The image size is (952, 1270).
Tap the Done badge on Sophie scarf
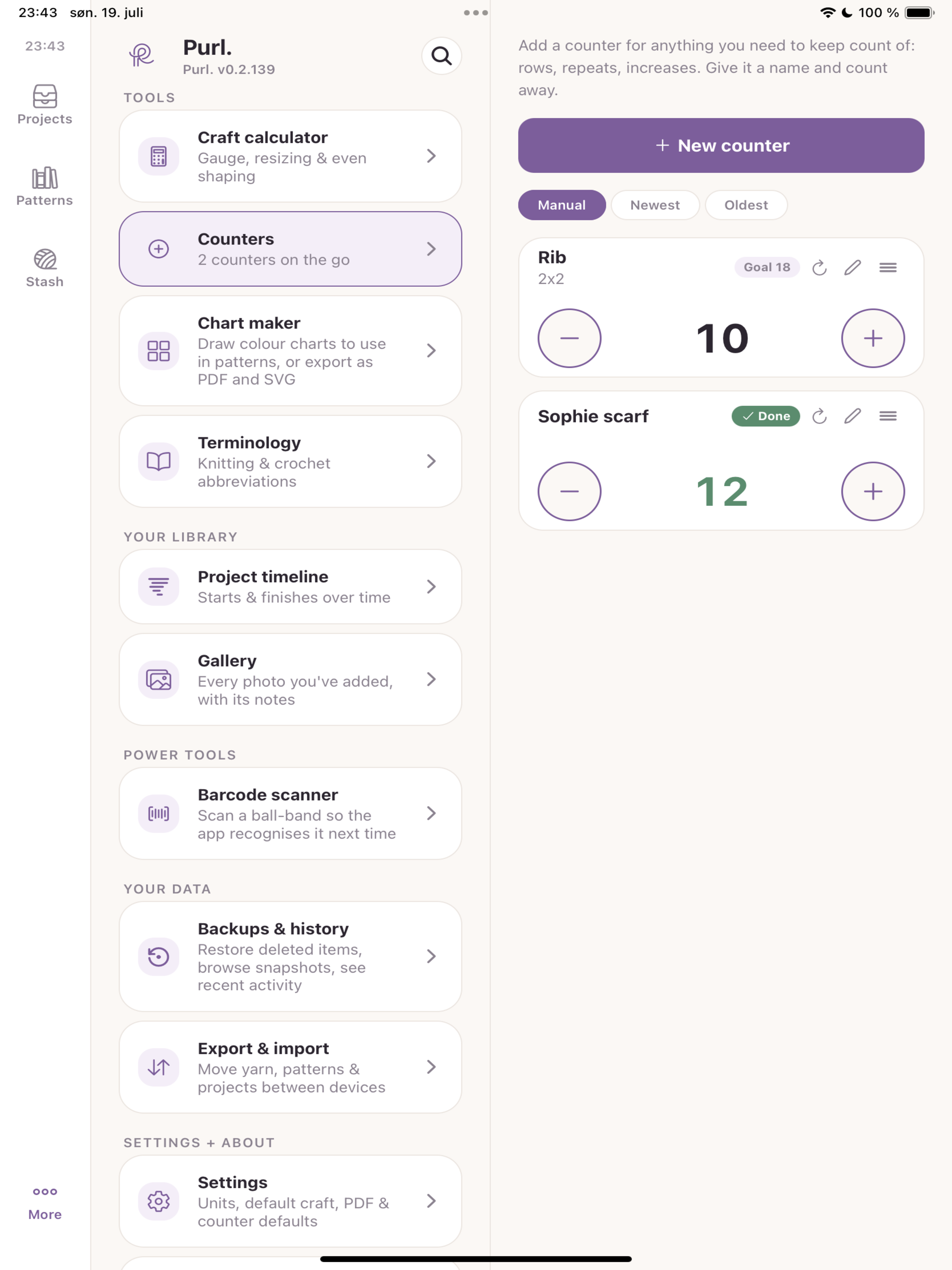766,416
